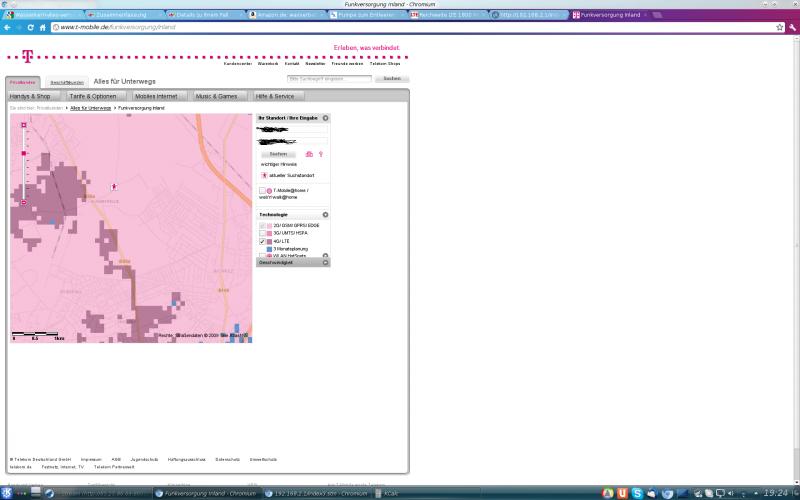Viewport: 800px width, 500px height.
Task: Open the volume control in tray
Action: [731, 493]
